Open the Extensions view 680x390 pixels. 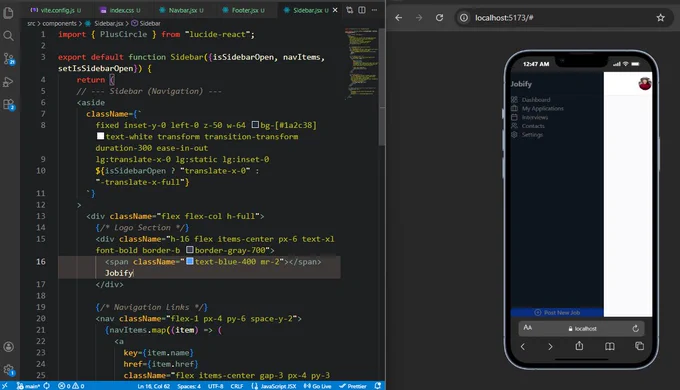click(9, 105)
